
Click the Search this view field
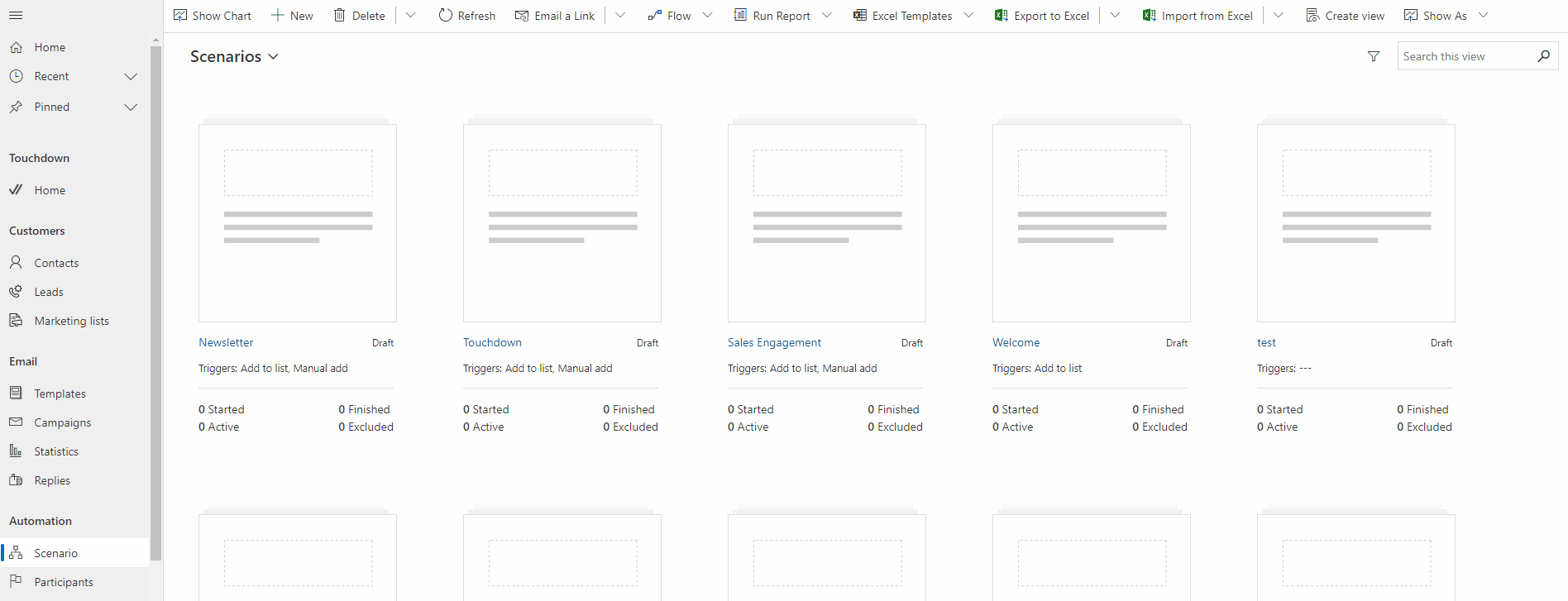(1464, 56)
